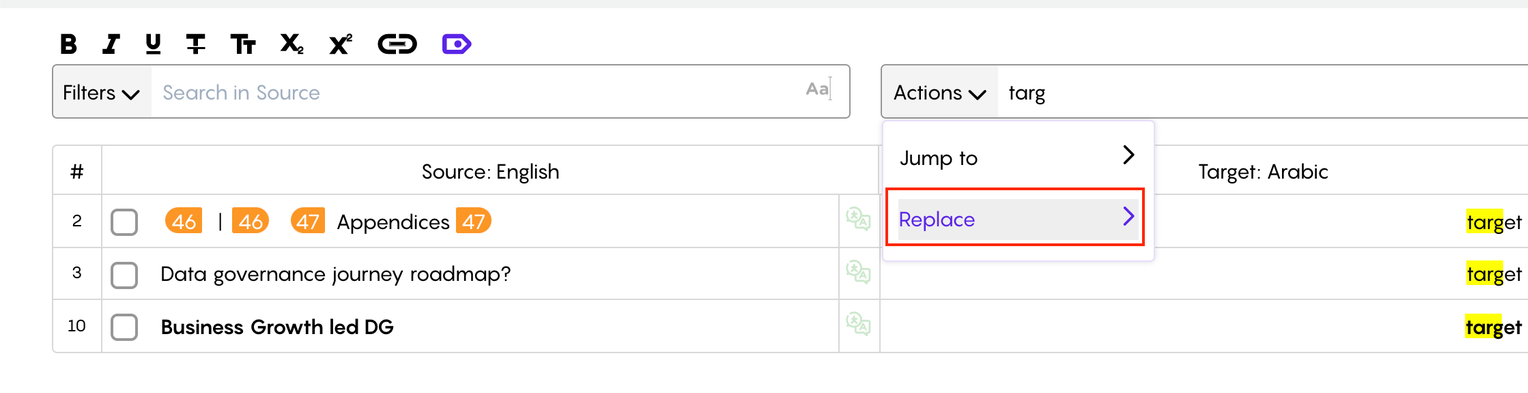Apply strikethrough formatting icon
The image size is (1528, 393).
[196, 44]
